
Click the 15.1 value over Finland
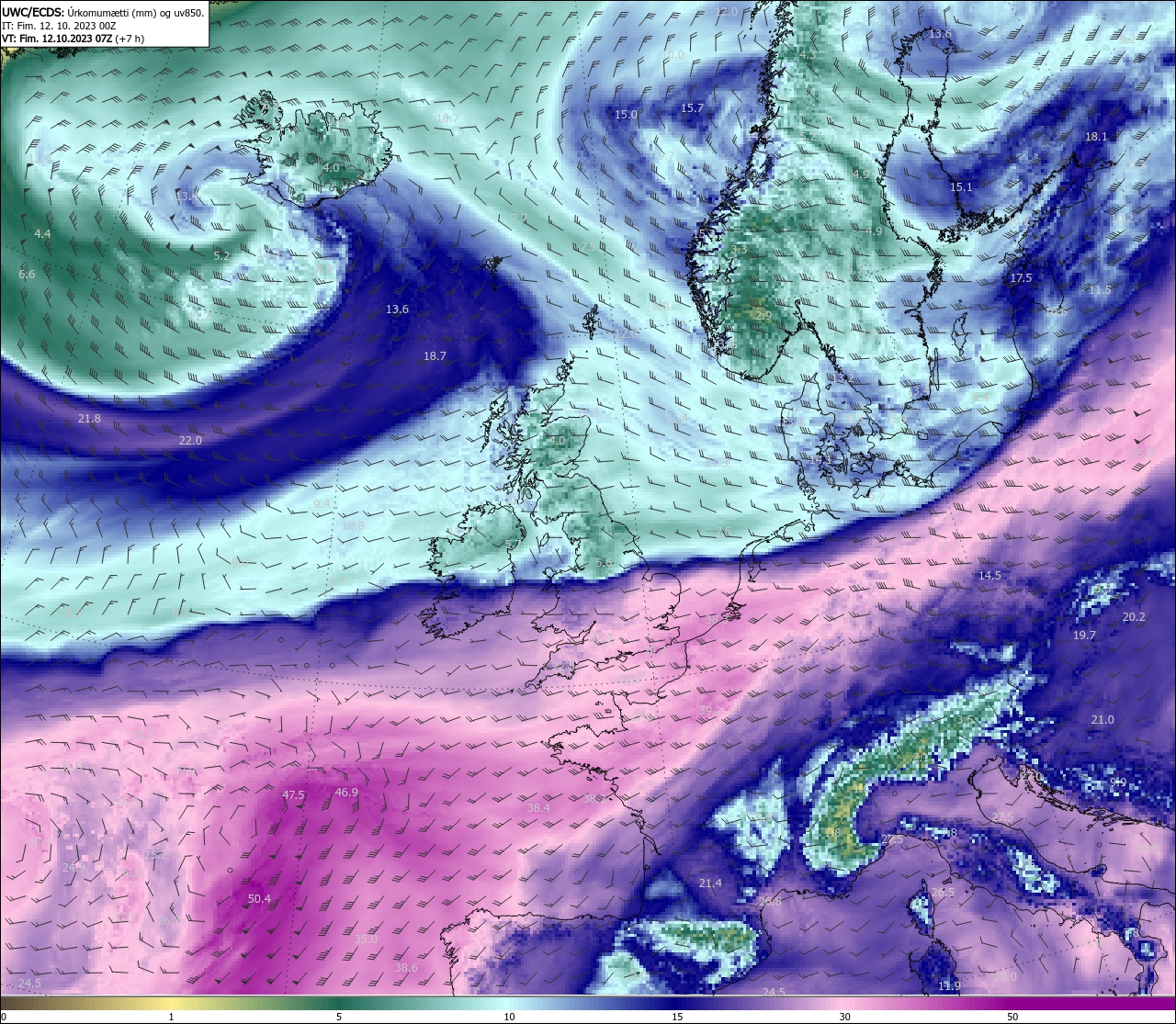pos(960,186)
